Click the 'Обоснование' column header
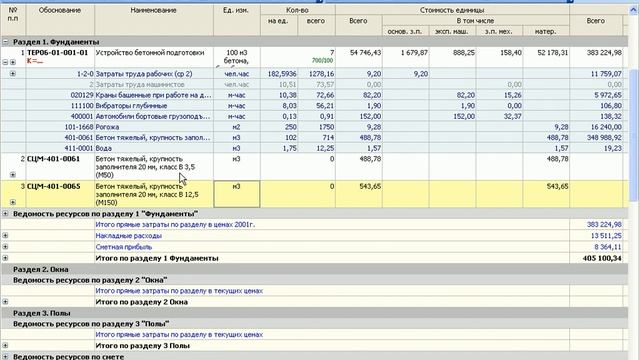Image resolution: width=640 pixels, height=360 pixels. [x=60, y=20]
